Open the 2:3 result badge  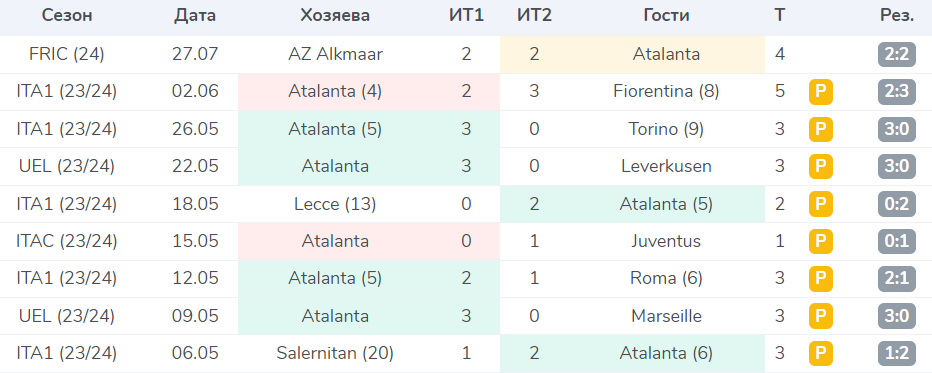pos(897,92)
